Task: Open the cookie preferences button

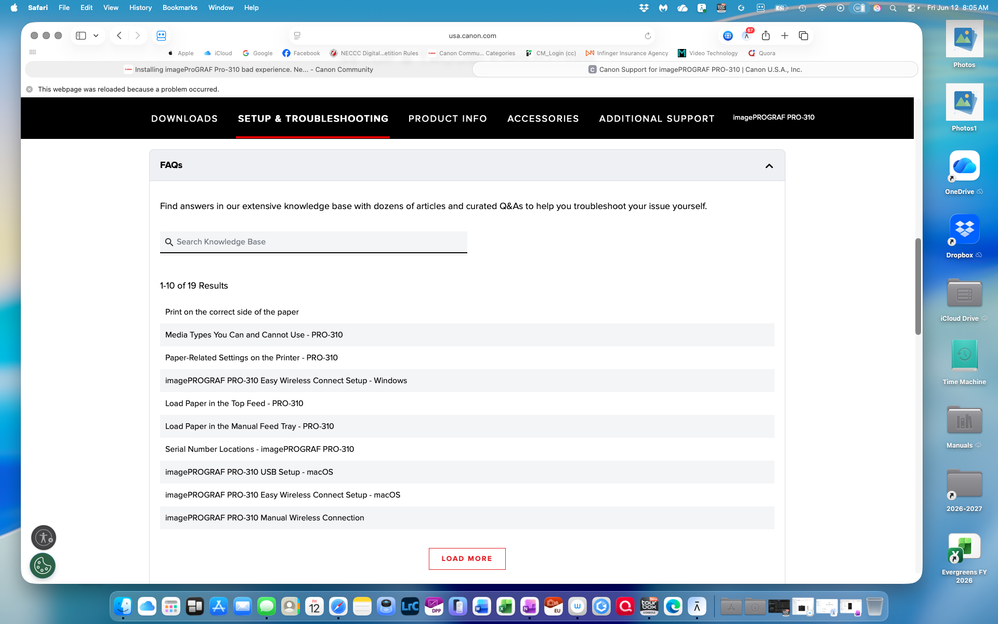Action: [x=43, y=565]
